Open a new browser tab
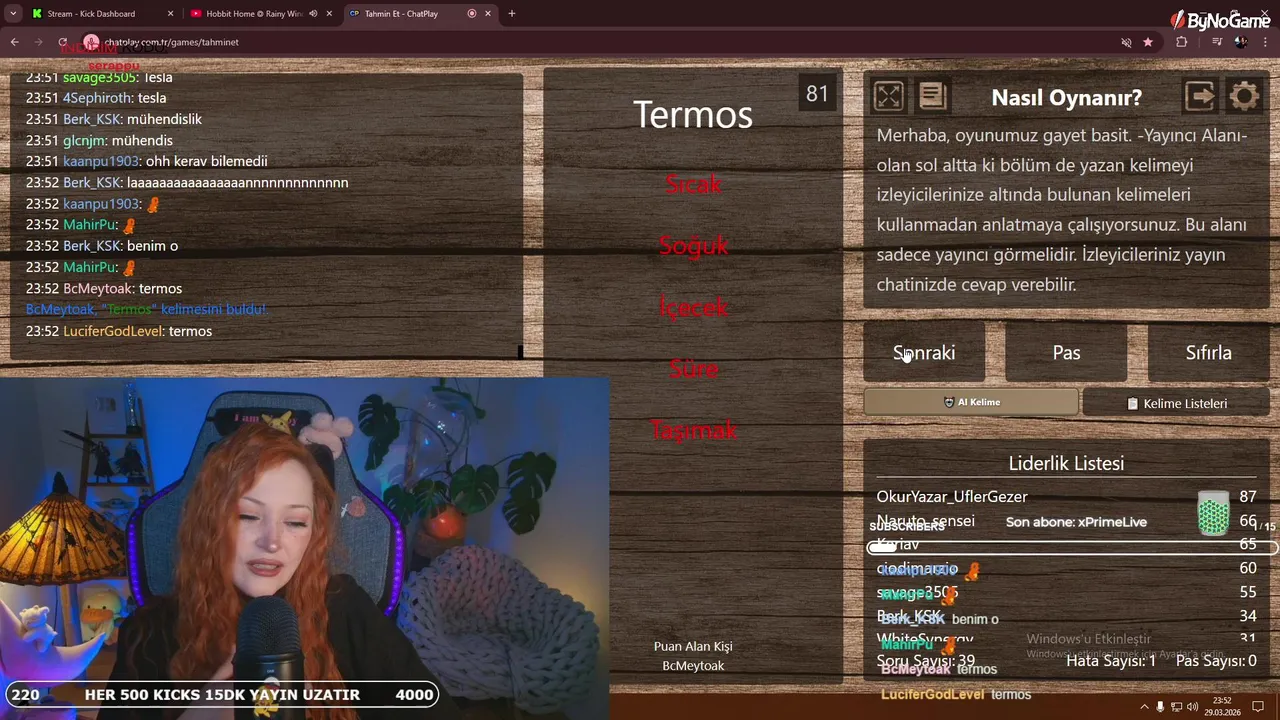This screenshot has width=1280, height=720. click(511, 14)
